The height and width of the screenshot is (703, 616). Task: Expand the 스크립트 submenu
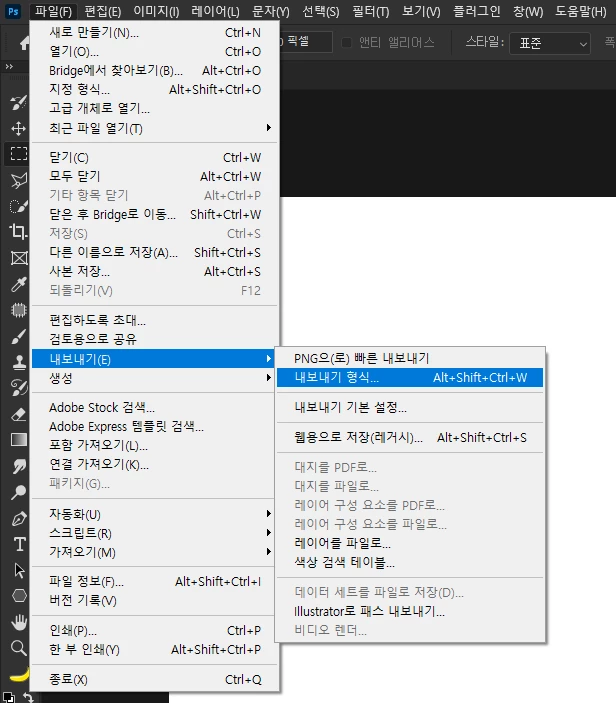[155, 533]
